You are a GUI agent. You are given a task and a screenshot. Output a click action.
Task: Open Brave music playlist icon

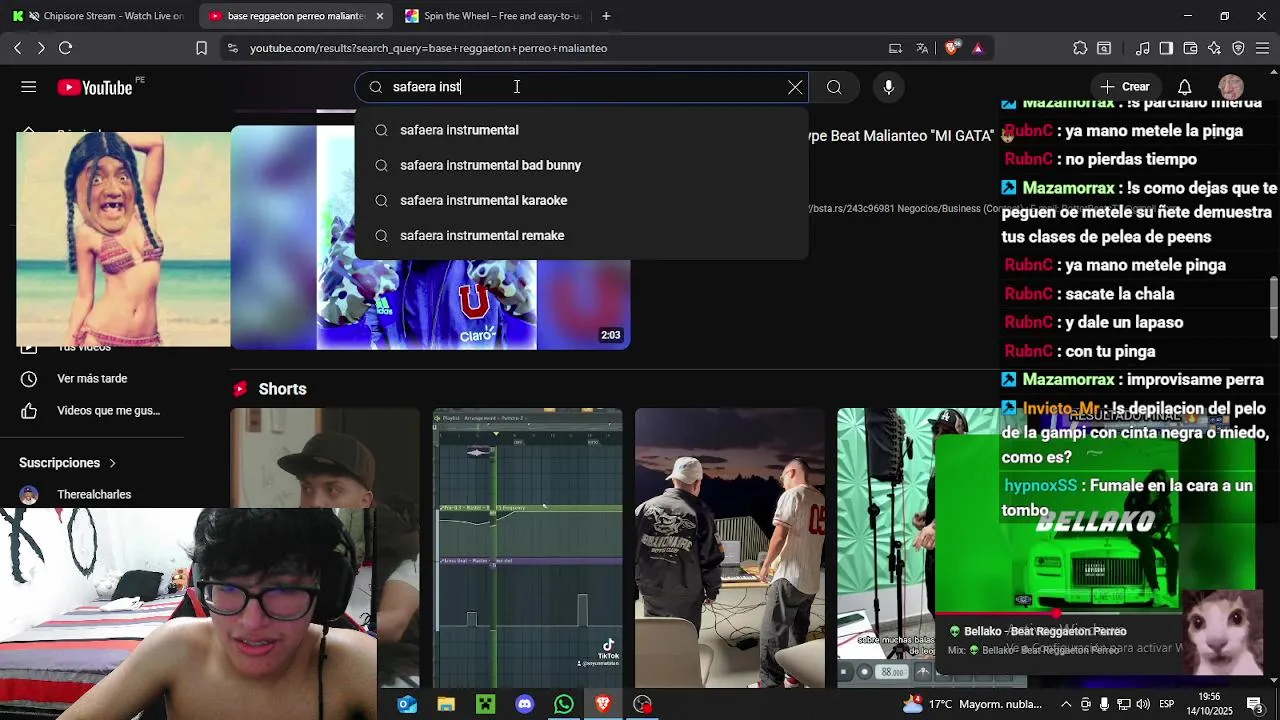(x=1142, y=48)
